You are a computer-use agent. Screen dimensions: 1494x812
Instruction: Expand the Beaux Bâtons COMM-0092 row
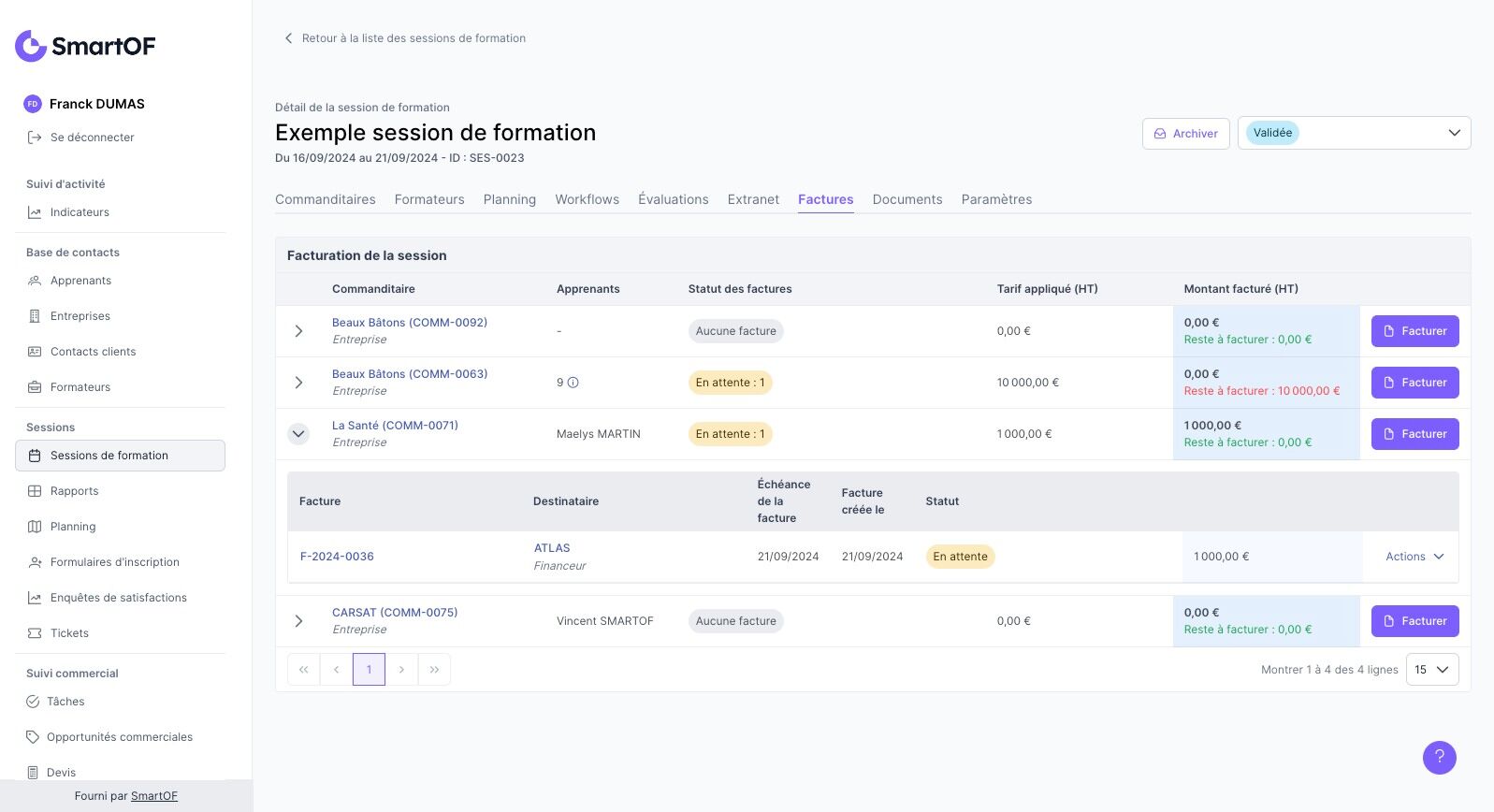pos(298,331)
